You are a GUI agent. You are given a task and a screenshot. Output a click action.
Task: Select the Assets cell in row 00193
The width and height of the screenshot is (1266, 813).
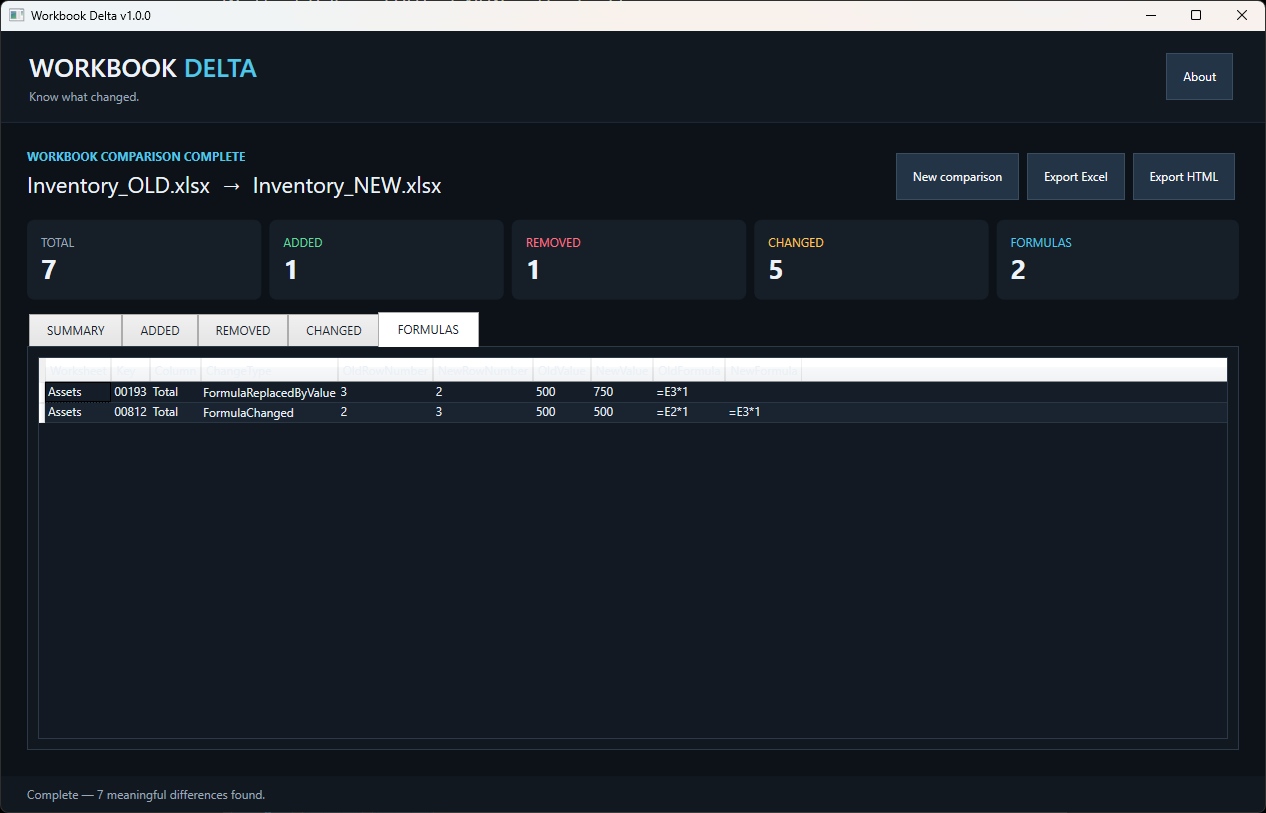pos(78,392)
